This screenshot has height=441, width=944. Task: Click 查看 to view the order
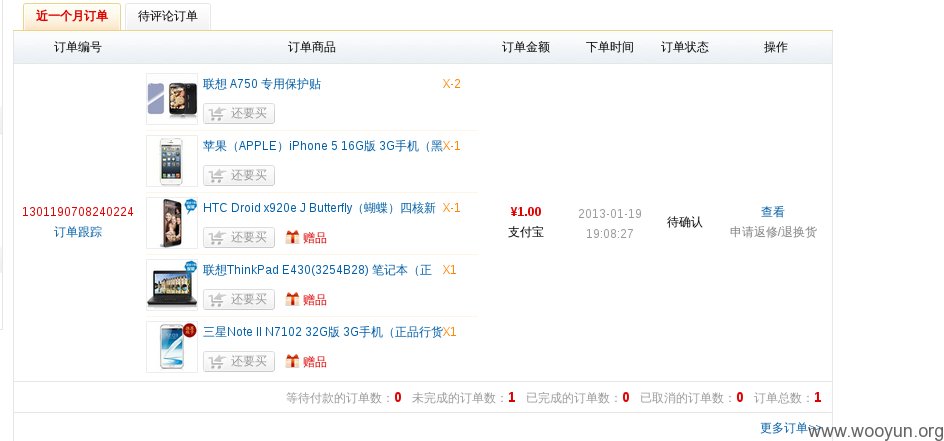(x=773, y=212)
